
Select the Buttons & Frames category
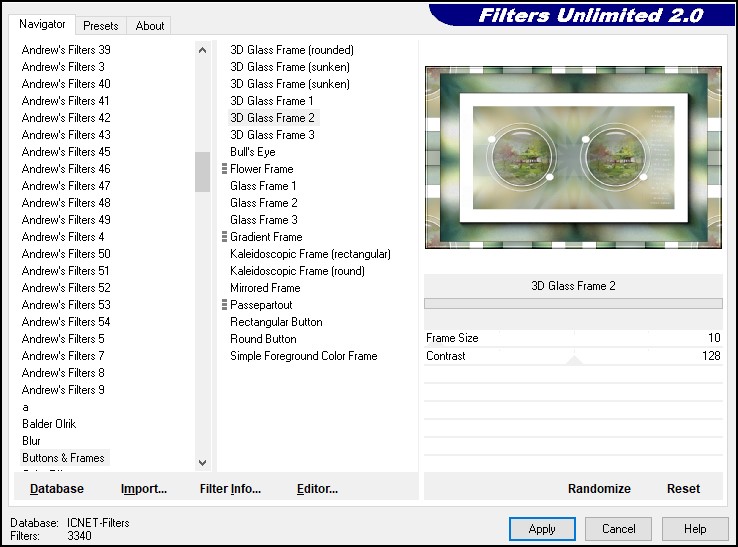pyautogui.click(x=64, y=458)
